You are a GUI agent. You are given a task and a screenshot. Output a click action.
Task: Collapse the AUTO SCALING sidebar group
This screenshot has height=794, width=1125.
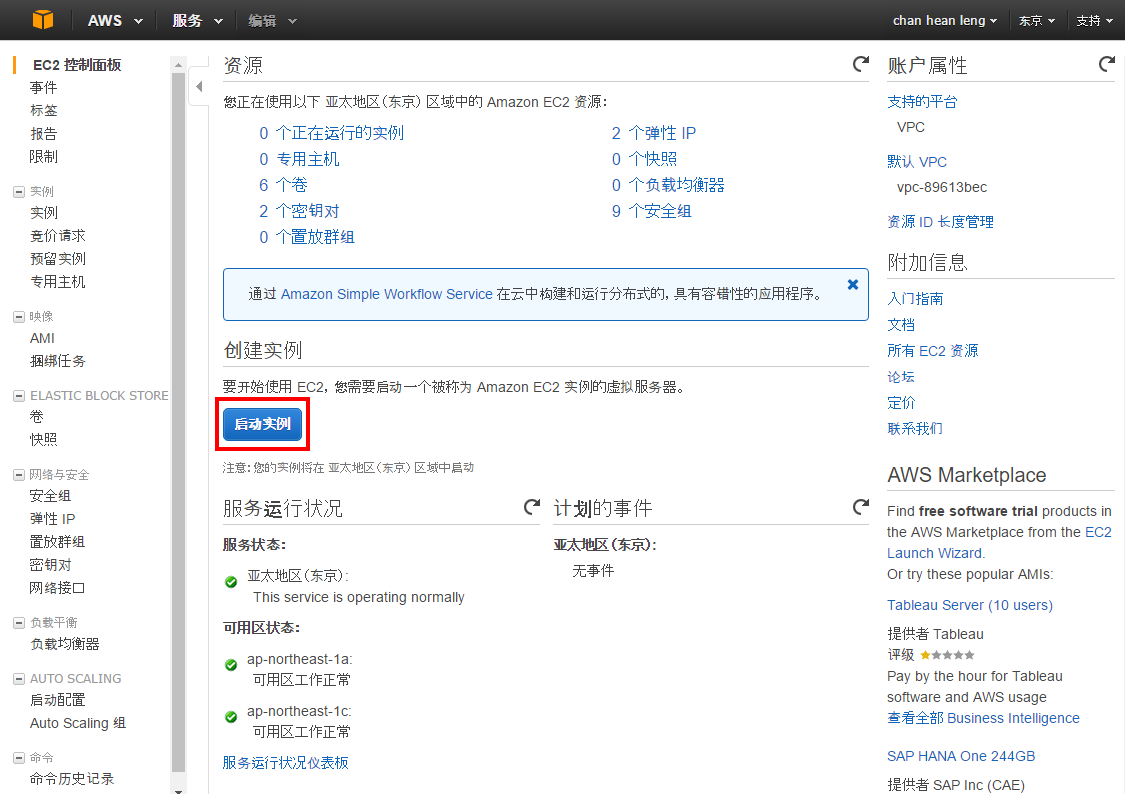click(19, 679)
